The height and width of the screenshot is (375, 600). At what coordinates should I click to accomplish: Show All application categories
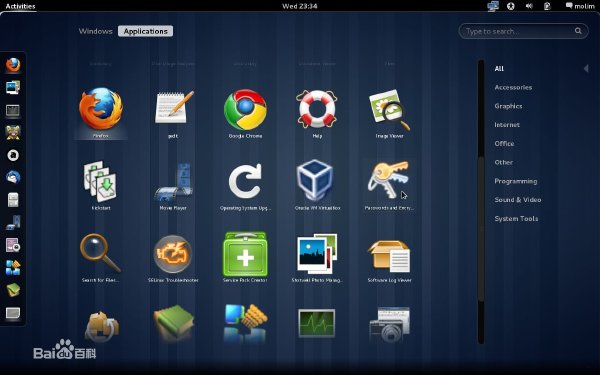point(499,68)
